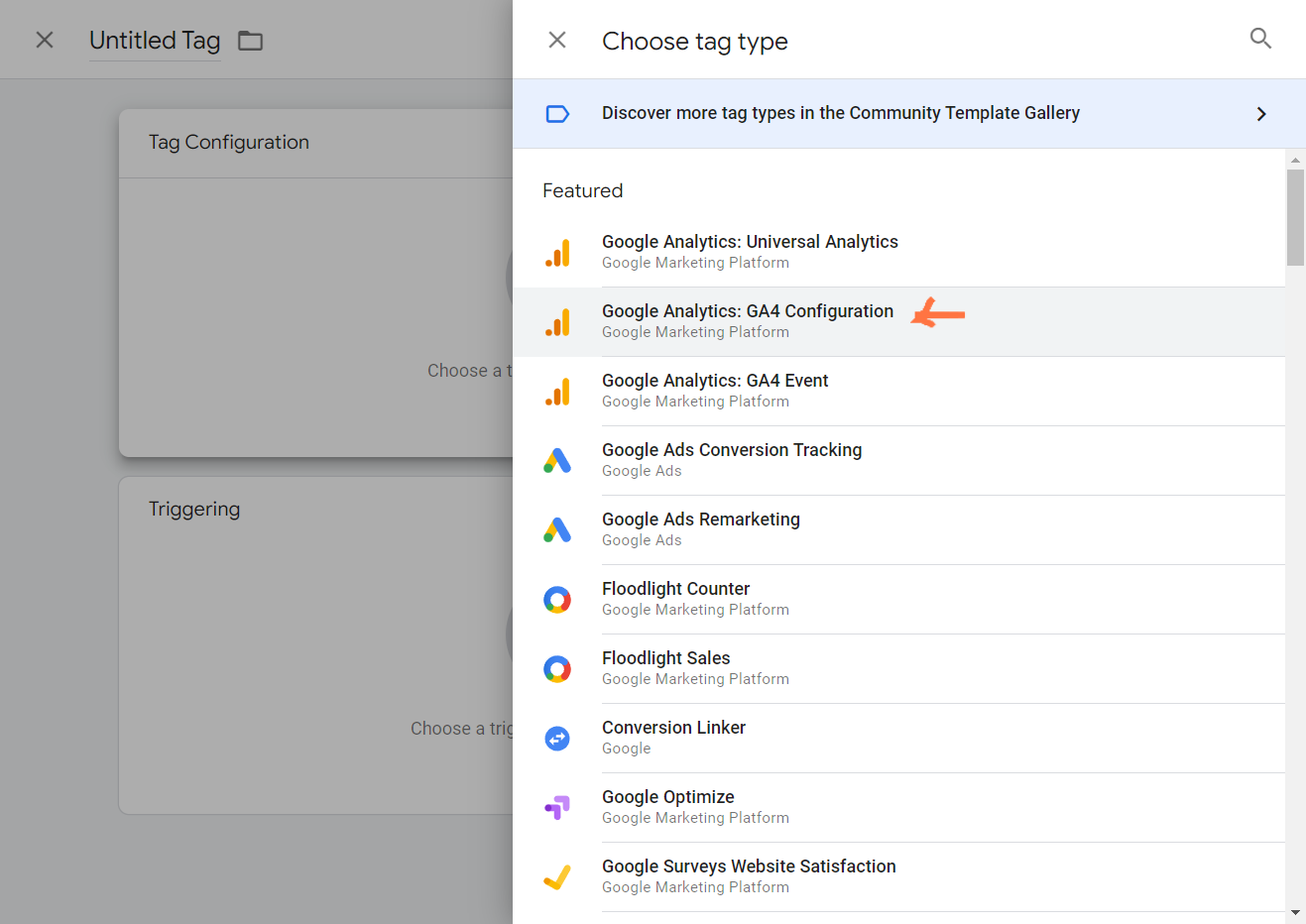Click the Floodlight Counter icon
Screen dimensions: 1306x924
click(x=557, y=600)
